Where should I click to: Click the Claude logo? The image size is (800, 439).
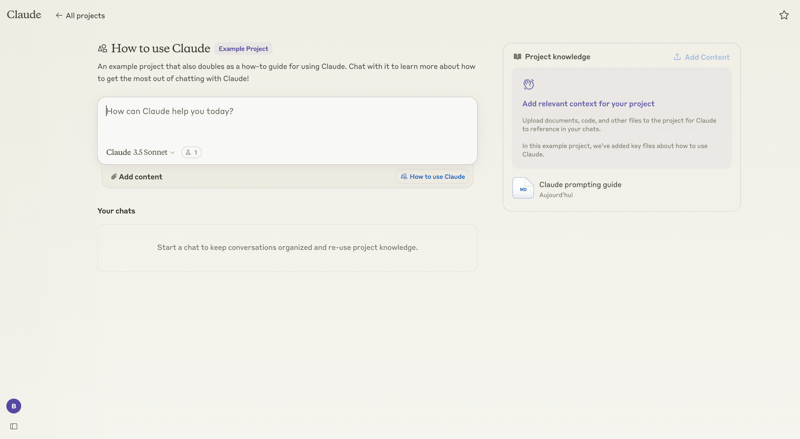point(24,15)
